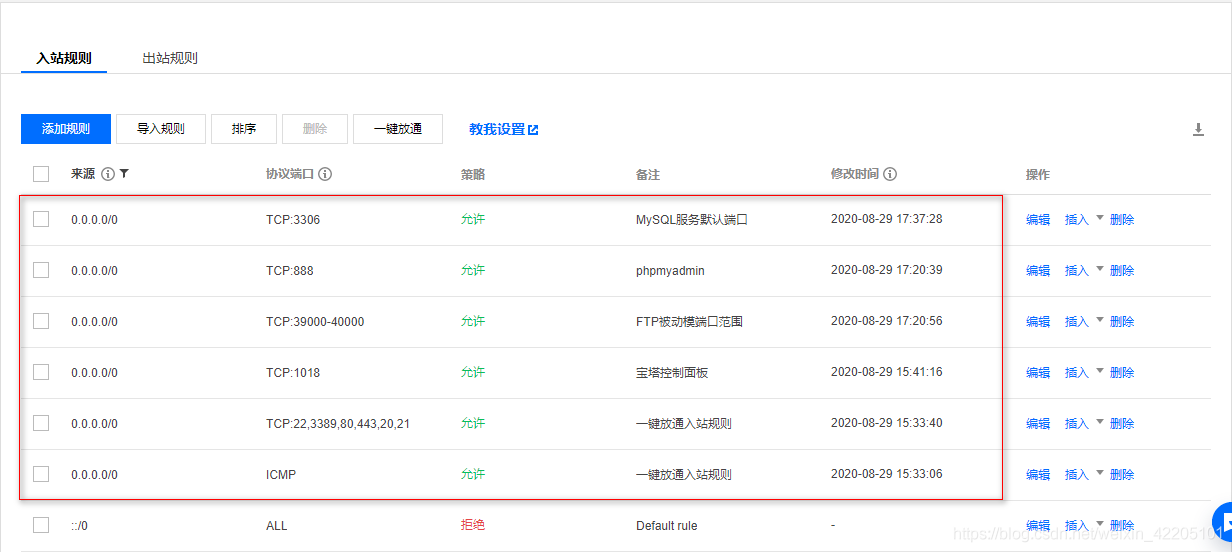
Task: Click the external link icon by 教我设置
Action: click(x=533, y=130)
